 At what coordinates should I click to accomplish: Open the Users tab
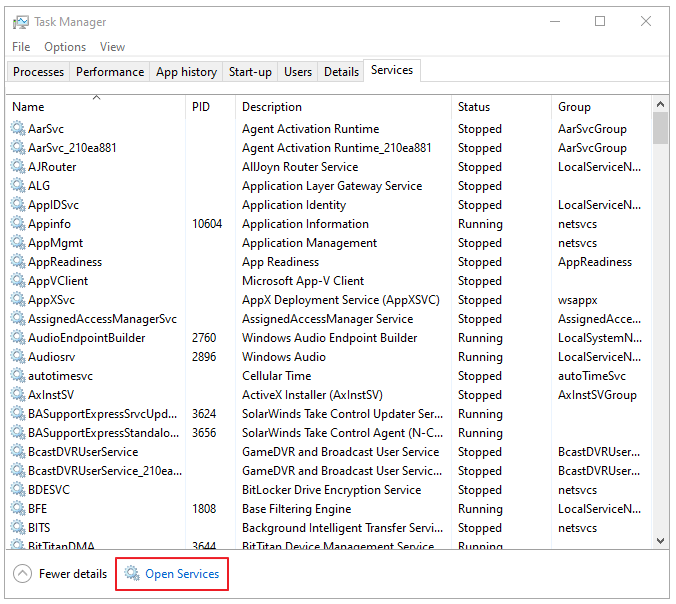pos(298,72)
